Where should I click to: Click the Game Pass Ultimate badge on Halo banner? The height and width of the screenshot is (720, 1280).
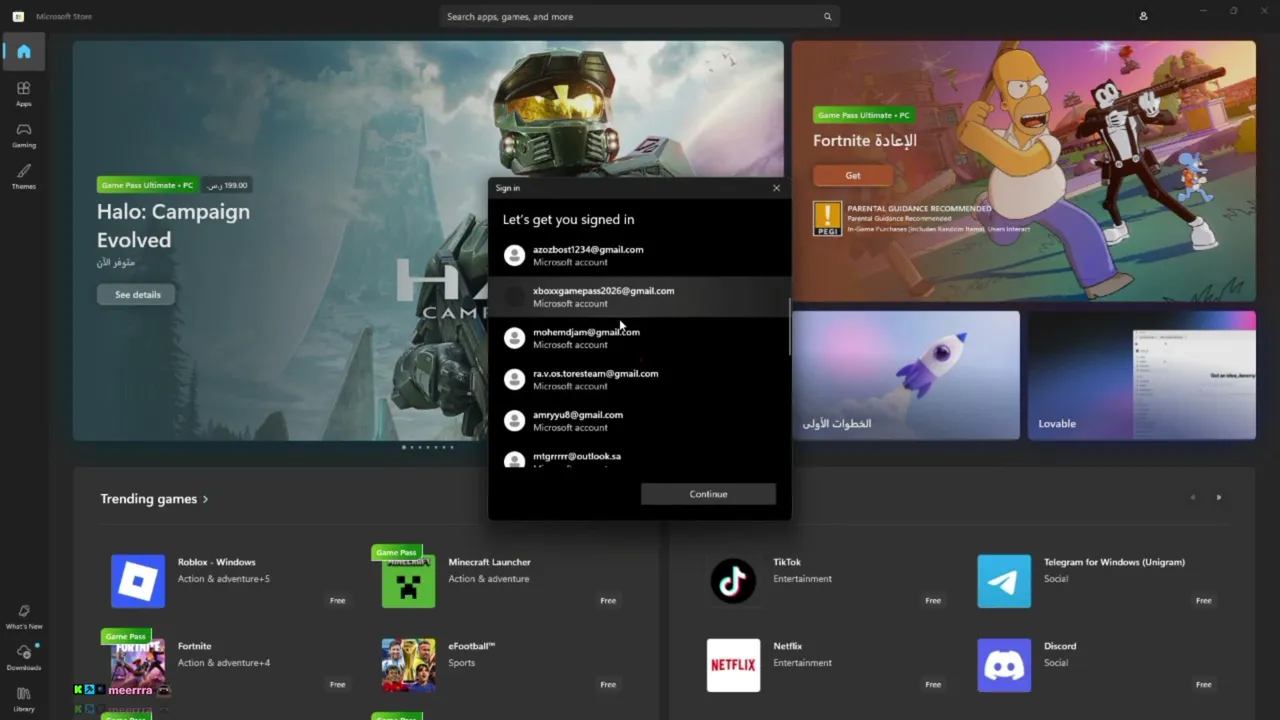[x=148, y=185]
